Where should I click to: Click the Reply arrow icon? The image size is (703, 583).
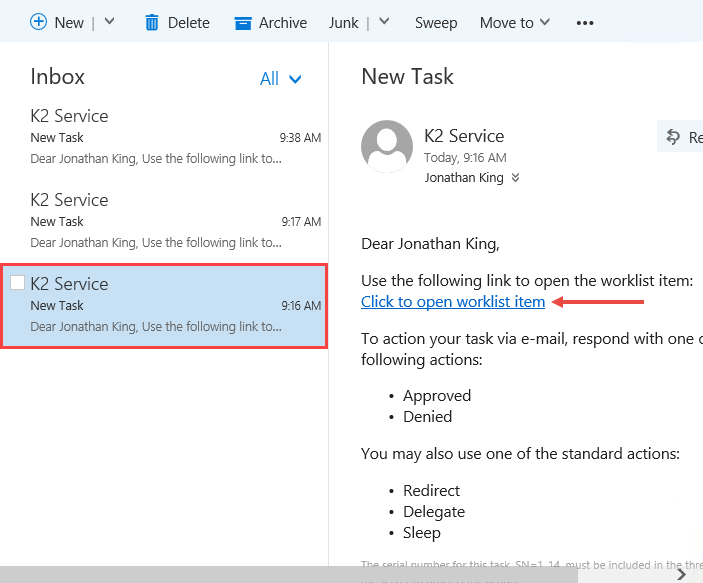tap(673, 137)
